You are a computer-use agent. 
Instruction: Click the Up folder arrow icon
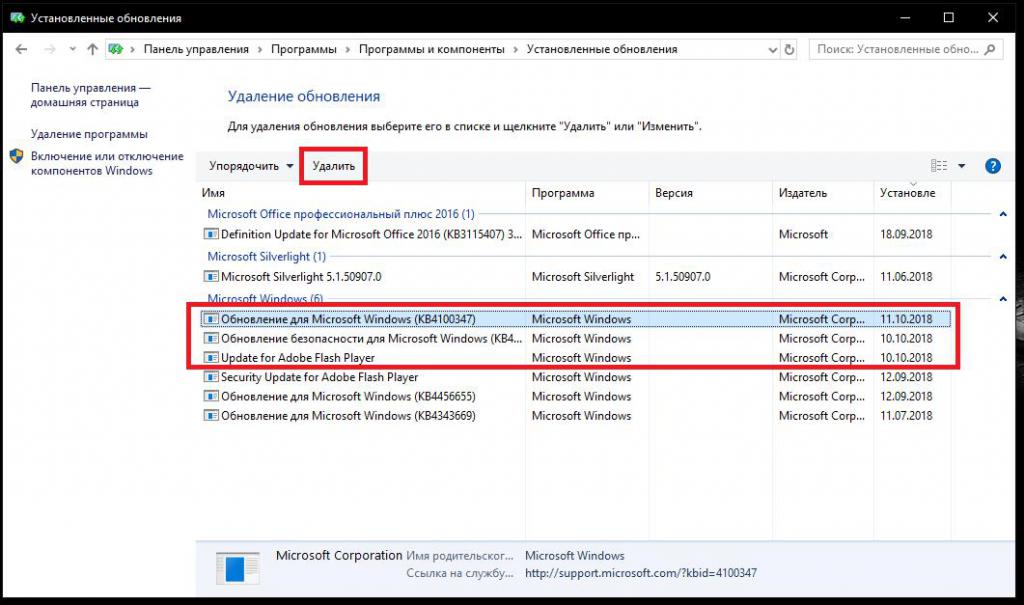pyautogui.click(x=92, y=49)
